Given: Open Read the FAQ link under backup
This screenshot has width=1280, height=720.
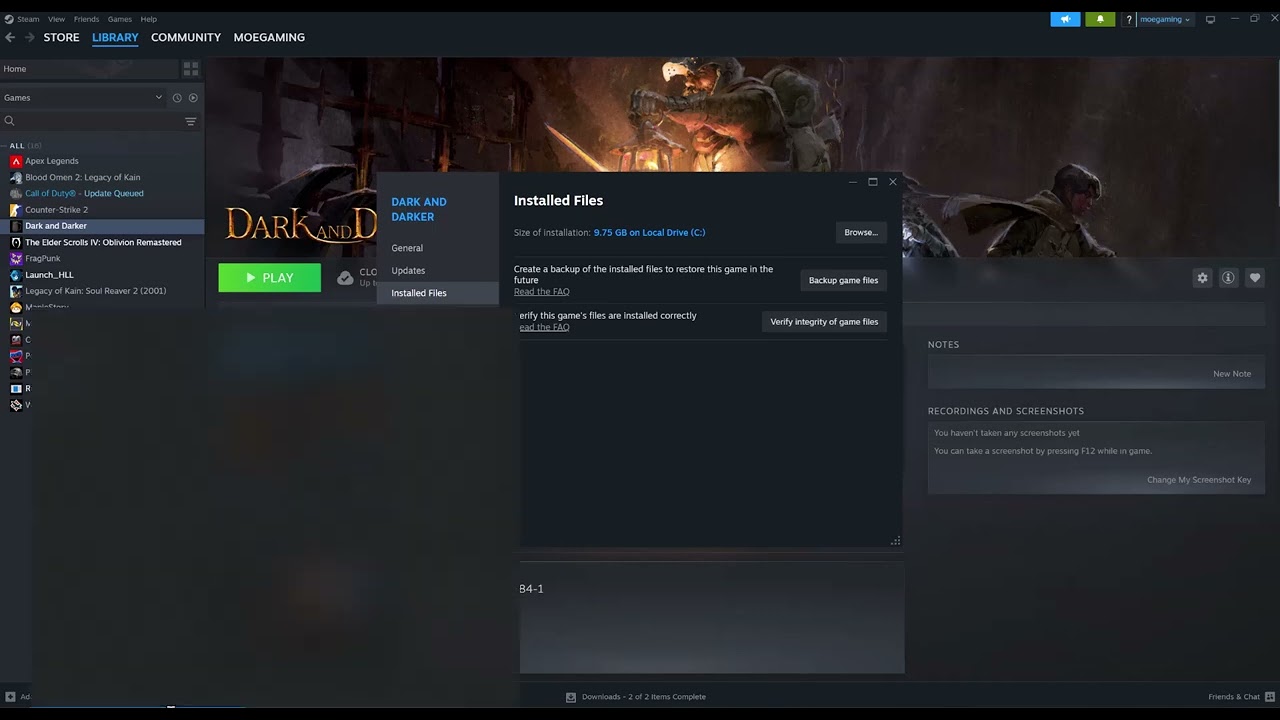Looking at the screenshot, I should 541,292.
